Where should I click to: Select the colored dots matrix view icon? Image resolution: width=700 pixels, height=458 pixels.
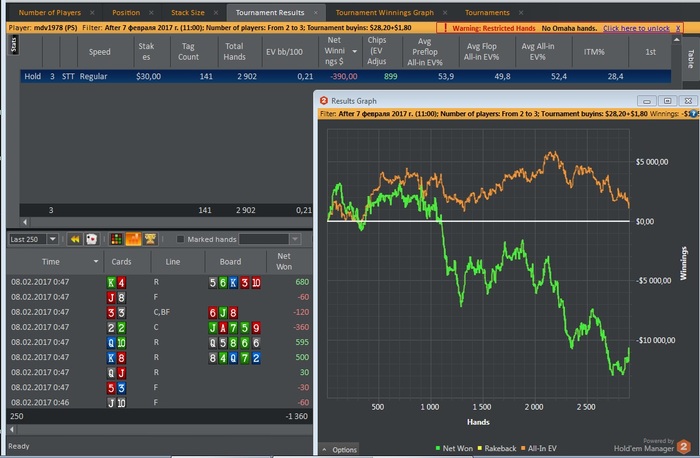[x=116, y=239]
